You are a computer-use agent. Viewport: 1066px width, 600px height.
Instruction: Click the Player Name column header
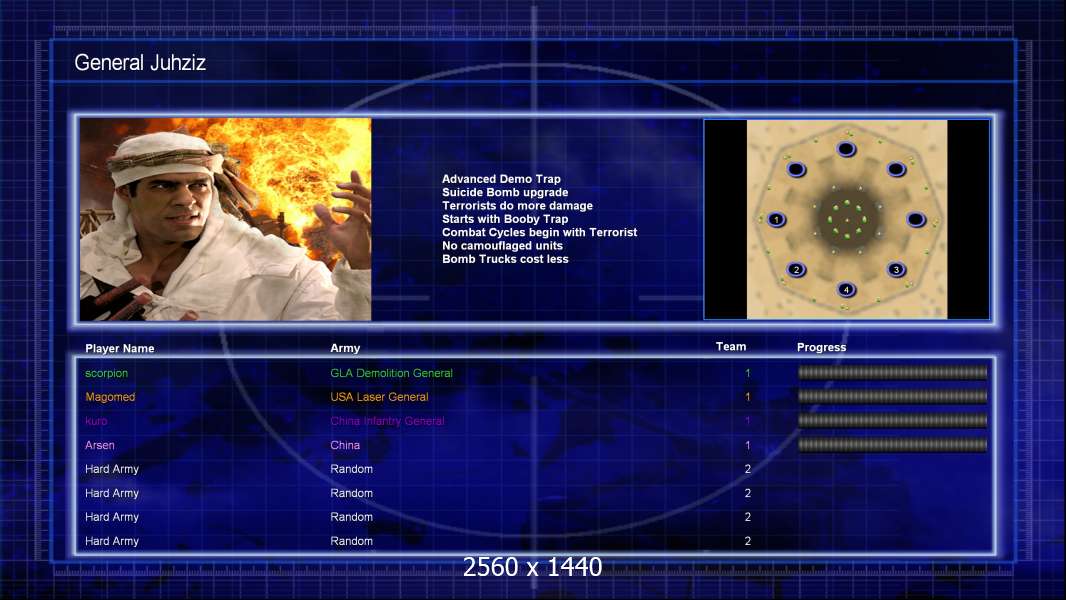point(120,349)
